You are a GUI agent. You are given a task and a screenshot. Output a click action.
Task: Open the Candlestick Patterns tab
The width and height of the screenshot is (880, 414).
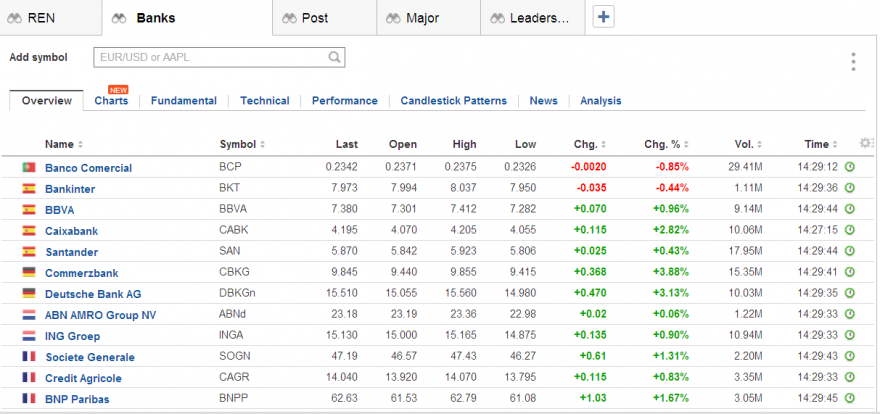pos(453,101)
